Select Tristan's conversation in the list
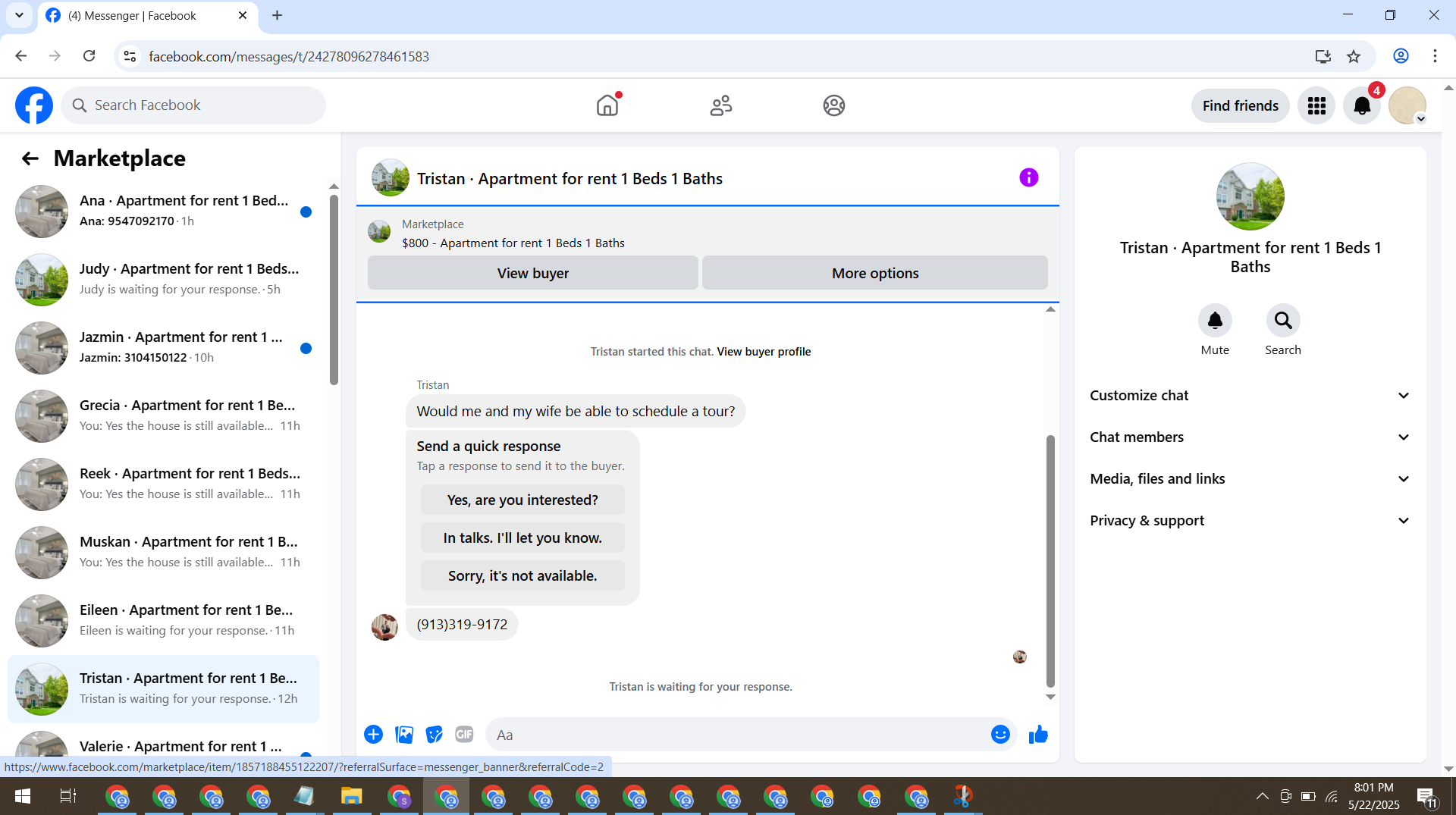Screen dimensions: 1456x815 tap(163, 689)
